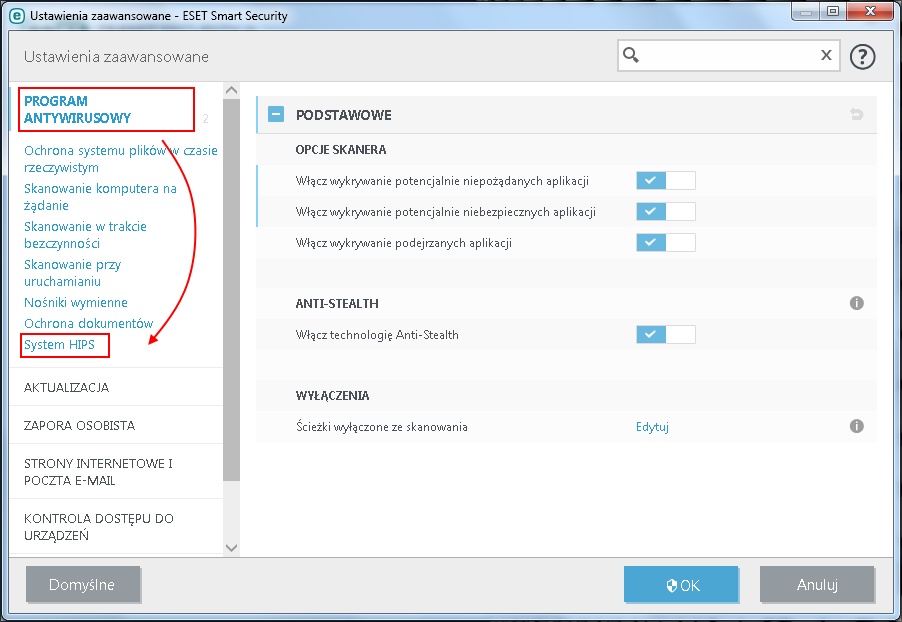Image resolution: width=902 pixels, height=622 pixels.
Task: Click inside the search input field
Action: (x=730, y=55)
